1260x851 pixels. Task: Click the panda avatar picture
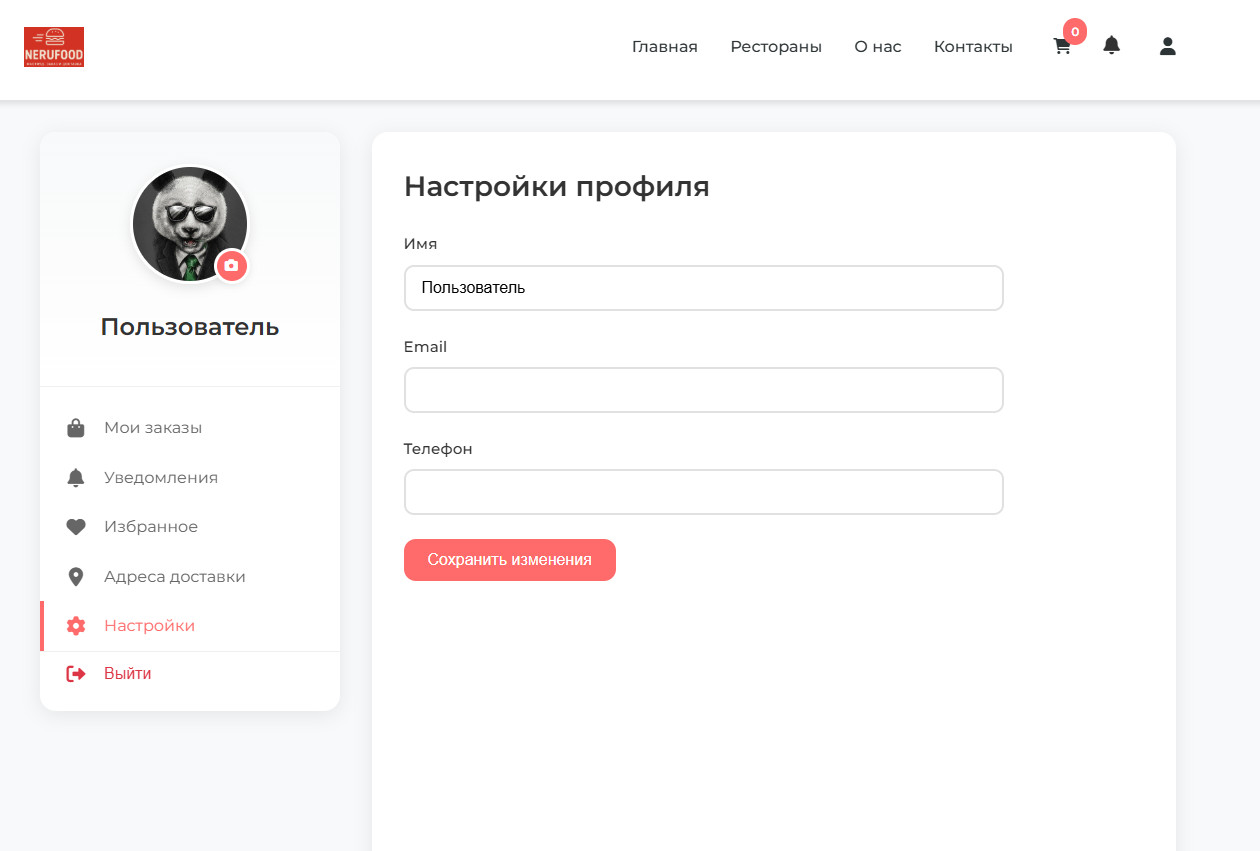[x=190, y=224]
